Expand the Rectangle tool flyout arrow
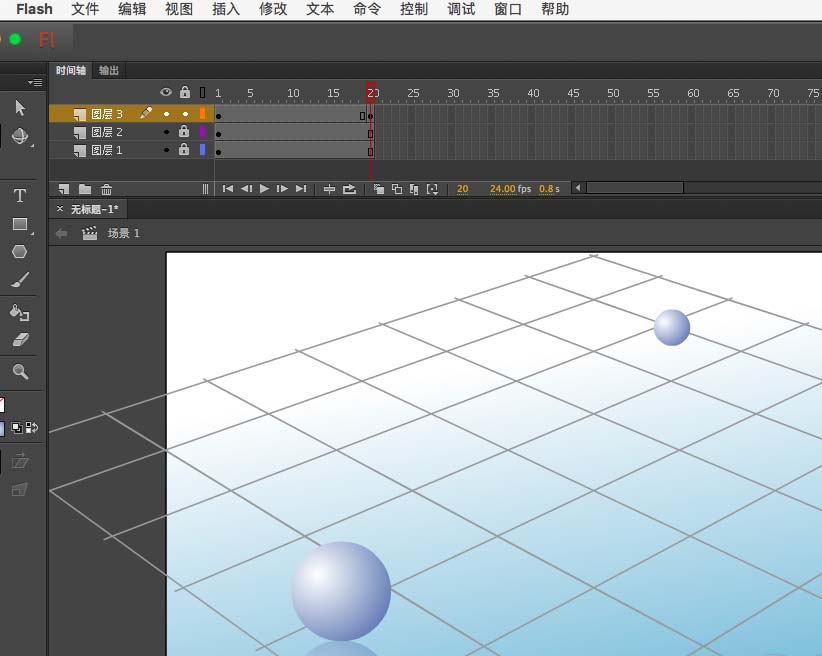The height and width of the screenshot is (656, 822). pyautogui.click(x=32, y=233)
